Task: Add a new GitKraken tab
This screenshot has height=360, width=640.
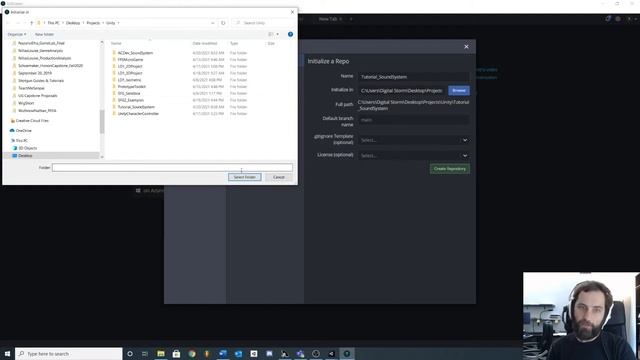Action: (x=351, y=19)
